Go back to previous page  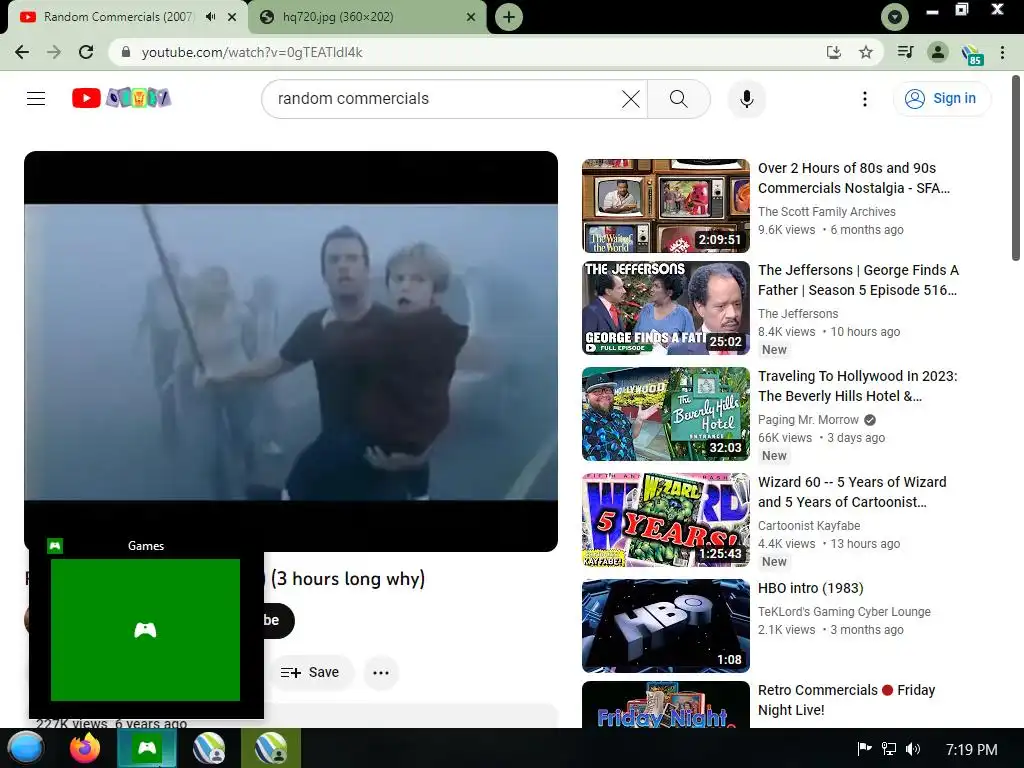22,52
